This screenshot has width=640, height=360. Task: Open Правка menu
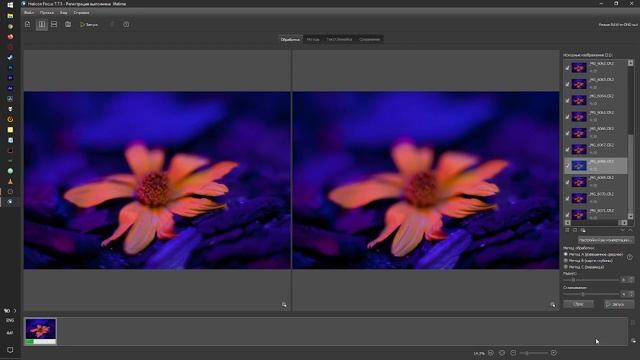coord(47,13)
